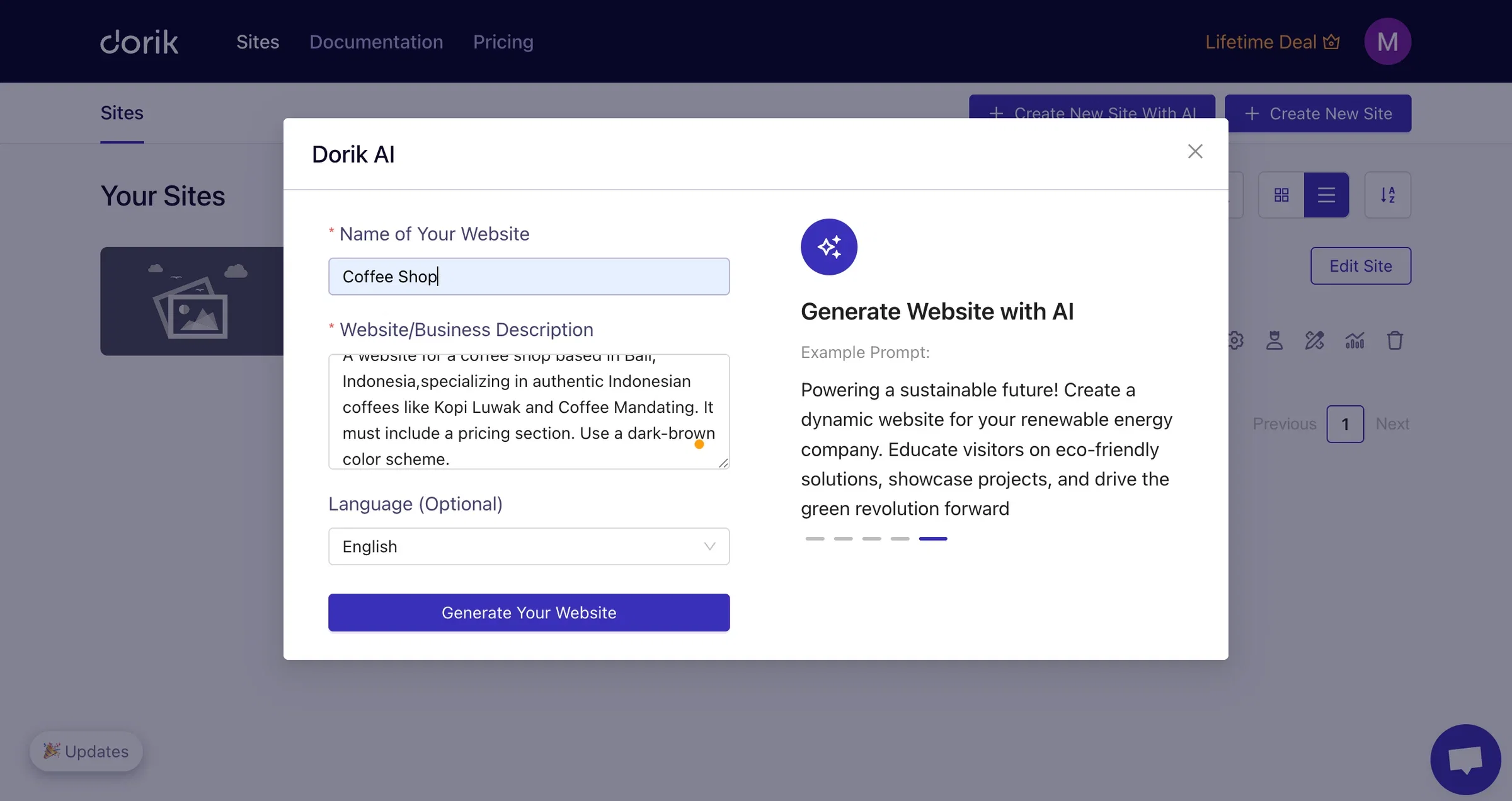This screenshot has width=1512, height=801.
Task: Click the design customize pencil icon
Action: pos(1314,340)
